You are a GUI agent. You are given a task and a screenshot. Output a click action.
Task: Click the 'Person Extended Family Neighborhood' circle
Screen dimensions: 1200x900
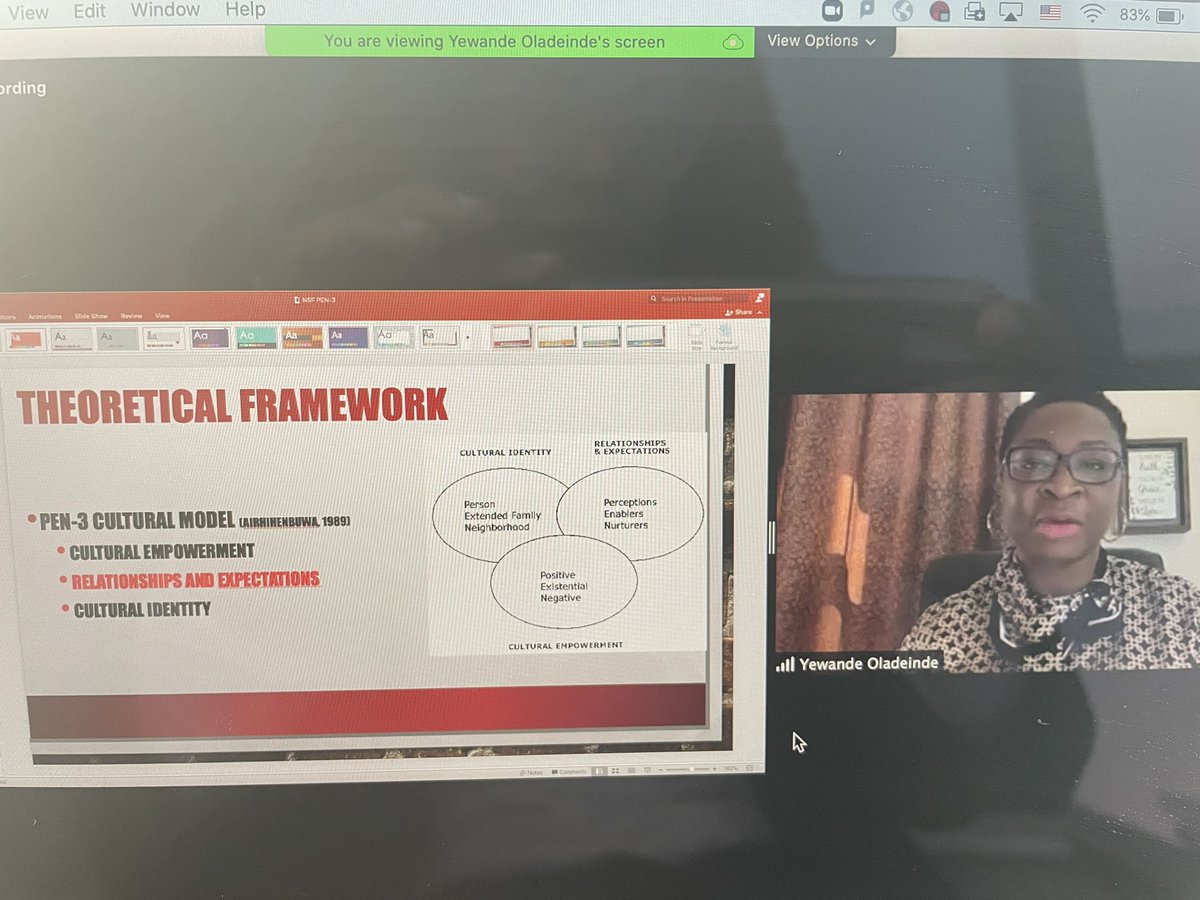click(501, 515)
